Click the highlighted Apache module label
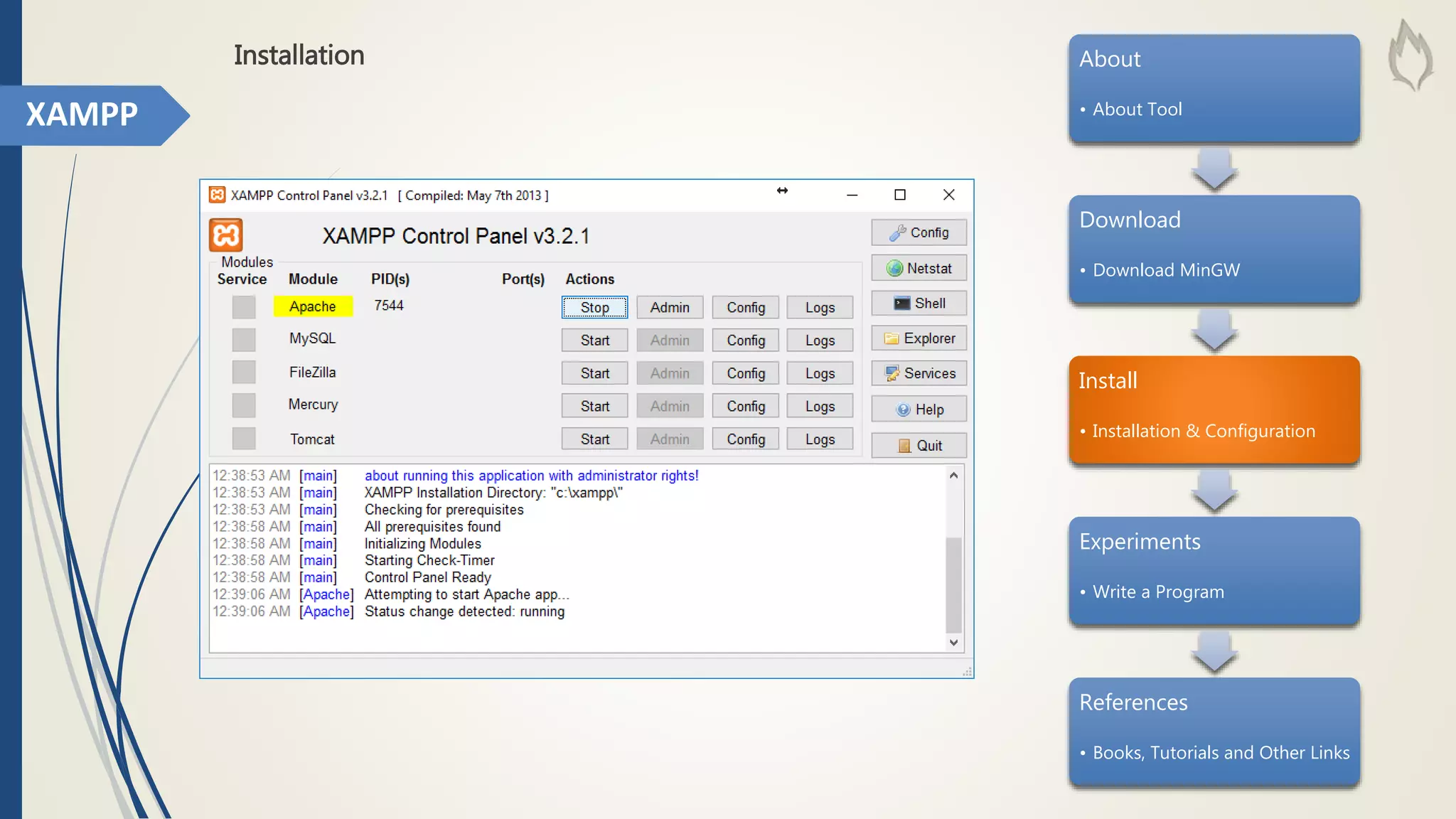The width and height of the screenshot is (1456, 819). [313, 306]
